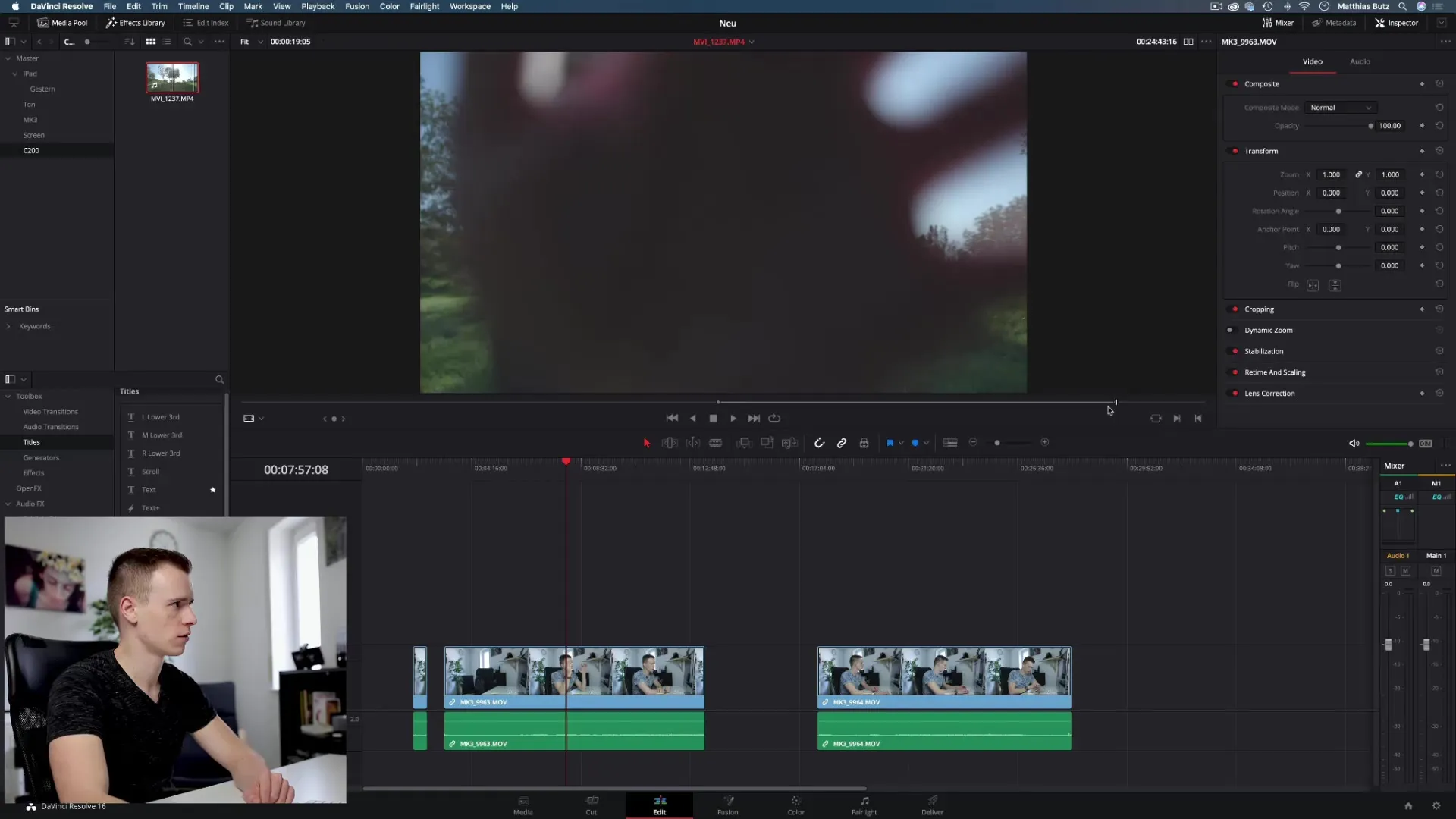Open the Cut page

point(591,805)
